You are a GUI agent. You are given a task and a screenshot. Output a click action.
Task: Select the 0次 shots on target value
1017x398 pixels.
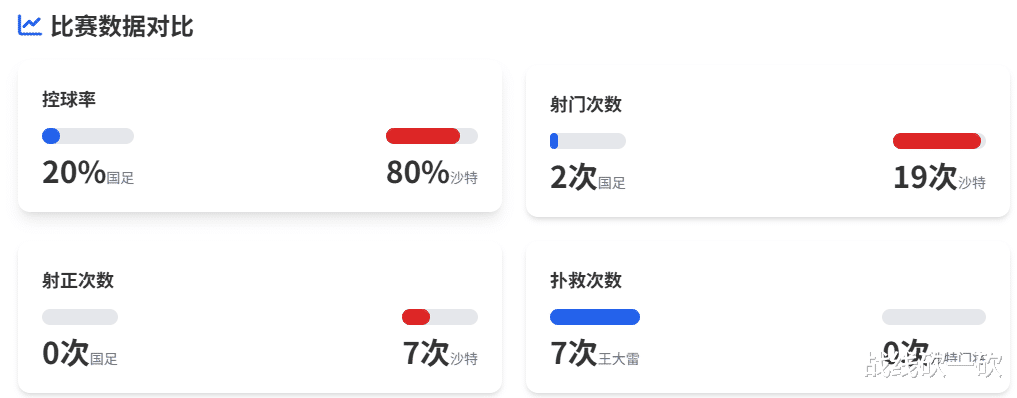pos(66,354)
